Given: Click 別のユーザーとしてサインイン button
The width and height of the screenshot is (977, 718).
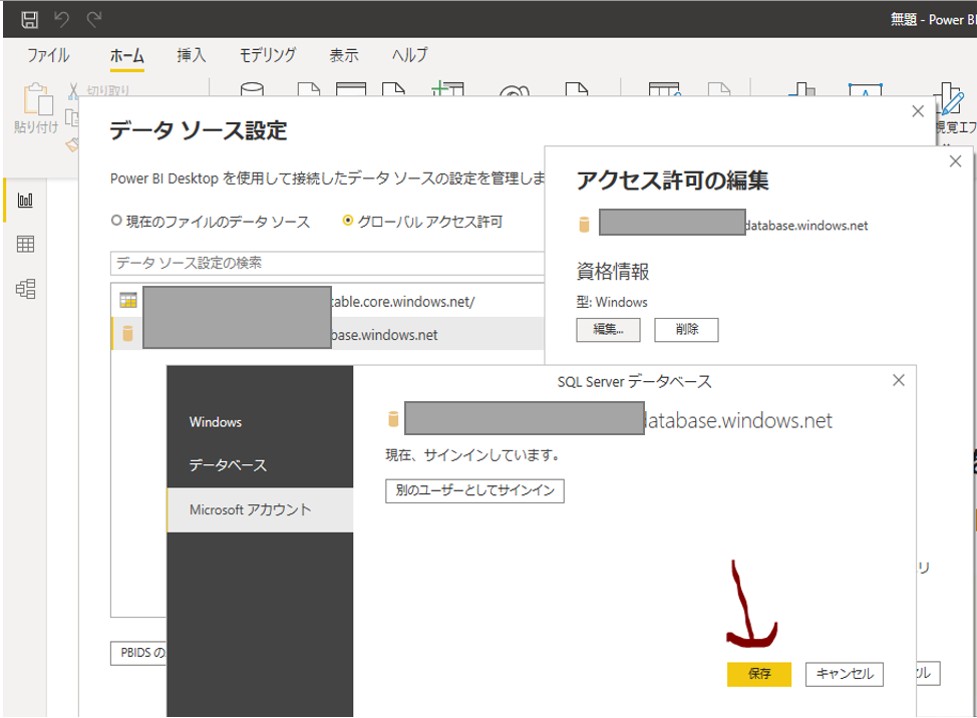Looking at the screenshot, I should click(x=474, y=491).
